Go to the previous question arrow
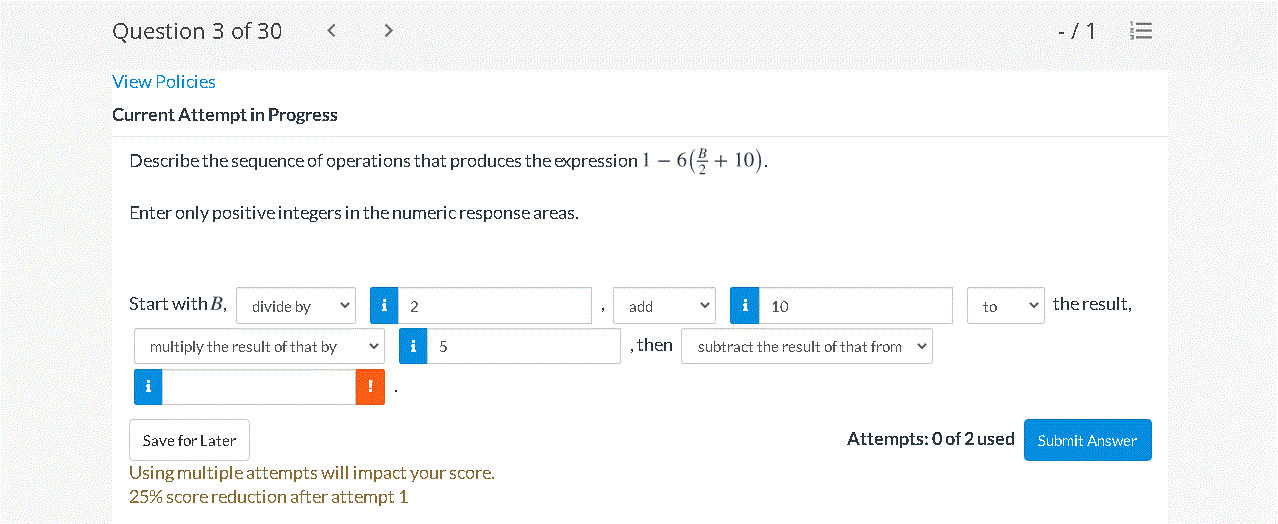This screenshot has width=1278, height=524. 332,31
